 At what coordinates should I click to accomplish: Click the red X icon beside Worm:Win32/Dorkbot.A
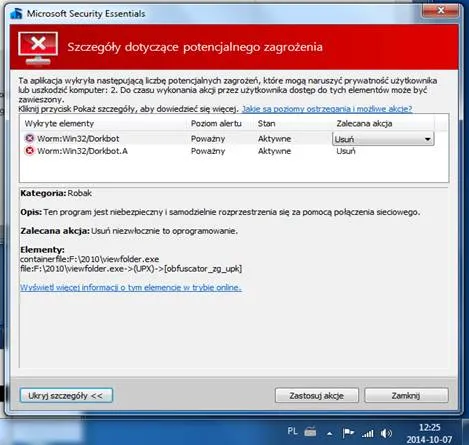pyautogui.click(x=29, y=151)
